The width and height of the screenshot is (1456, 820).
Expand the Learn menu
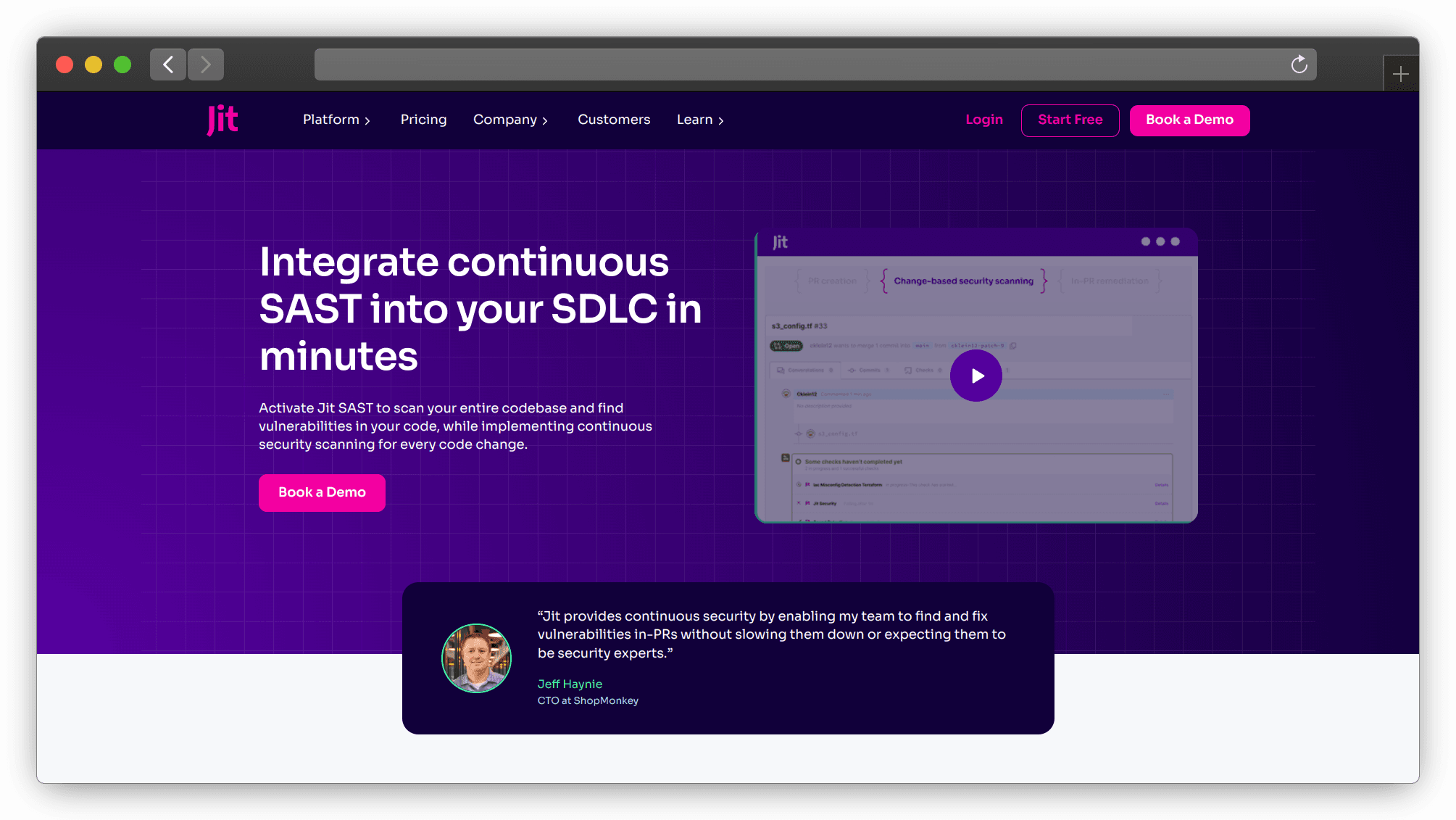coord(701,120)
